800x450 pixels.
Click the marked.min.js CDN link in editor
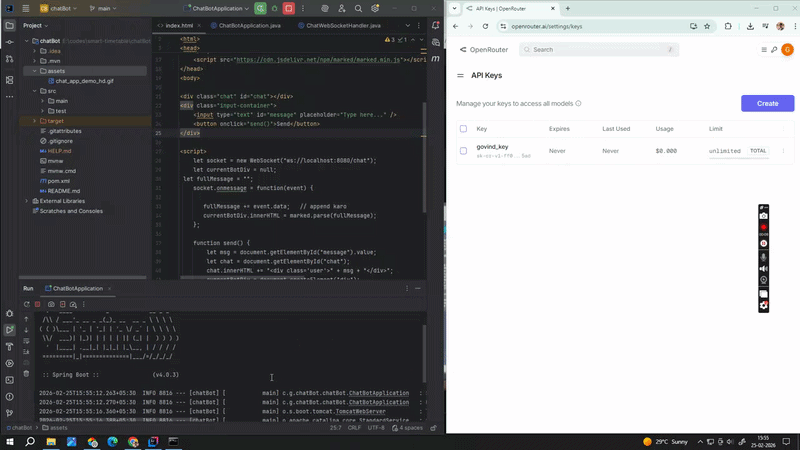(x=318, y=60)
